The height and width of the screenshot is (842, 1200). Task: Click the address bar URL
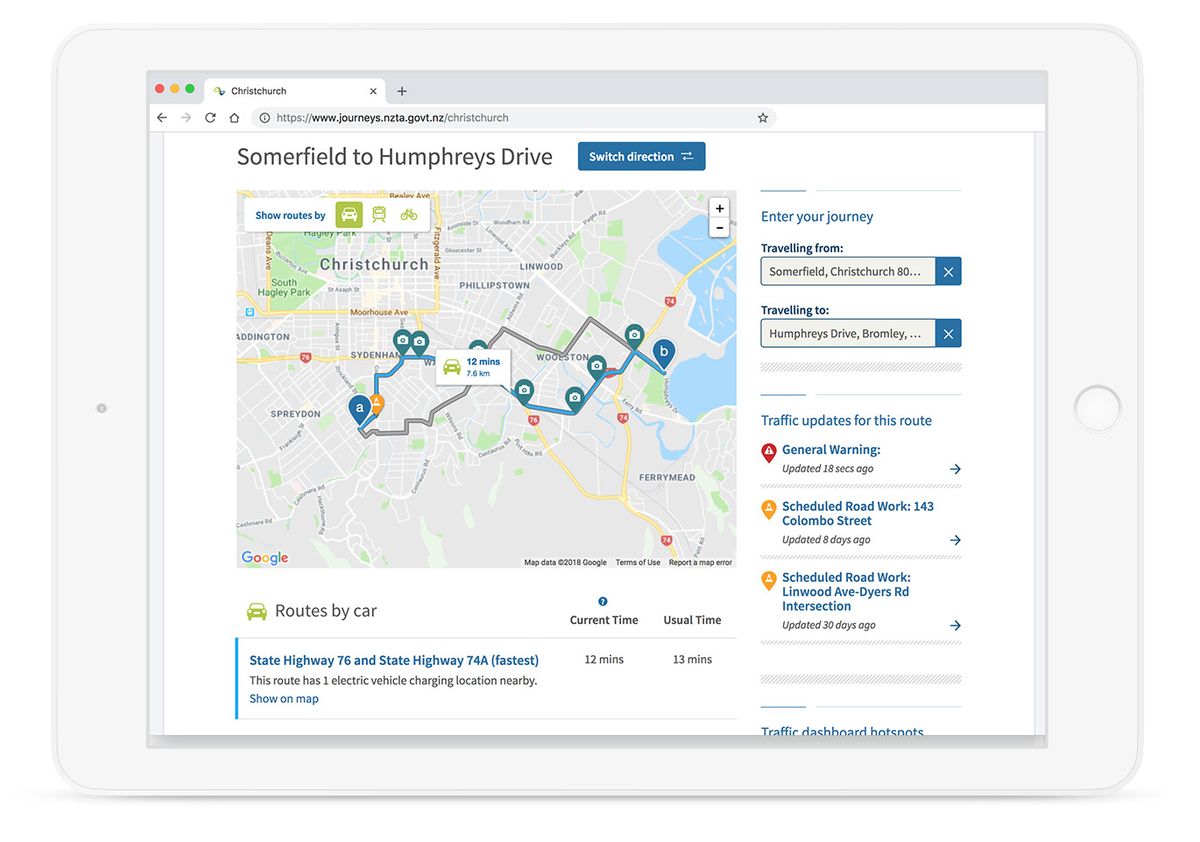[392, 117]
